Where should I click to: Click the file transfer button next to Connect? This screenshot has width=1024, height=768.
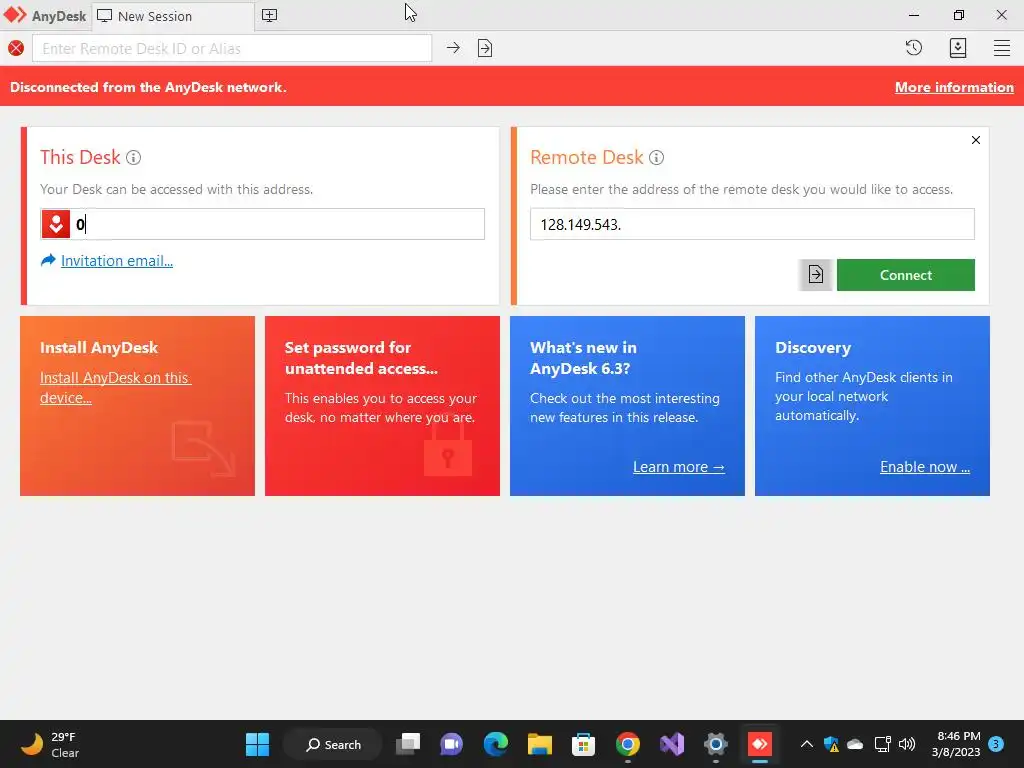pos(815,275)
